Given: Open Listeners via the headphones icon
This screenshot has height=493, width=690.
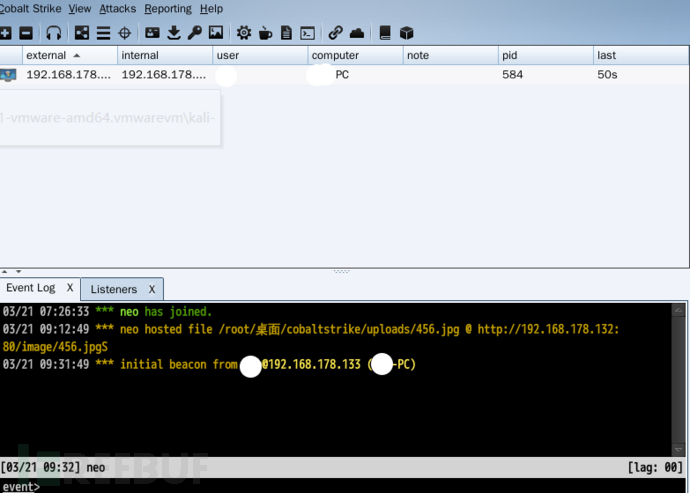Looking at the screenshot, I should click(x=54, y=33).
